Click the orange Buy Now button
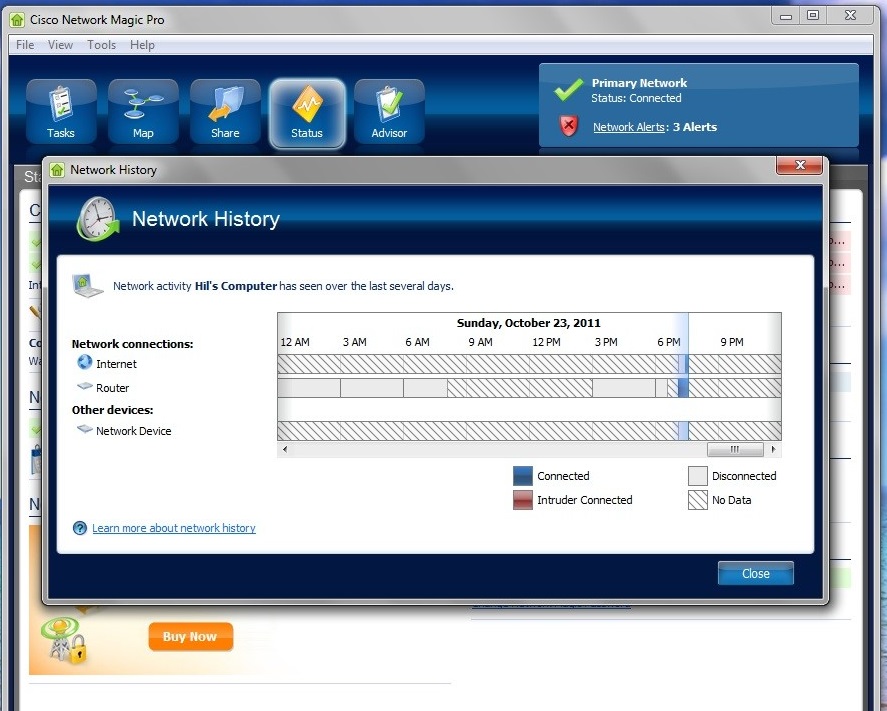Viewport: 887px width, 711px height. tap(190, 636)
